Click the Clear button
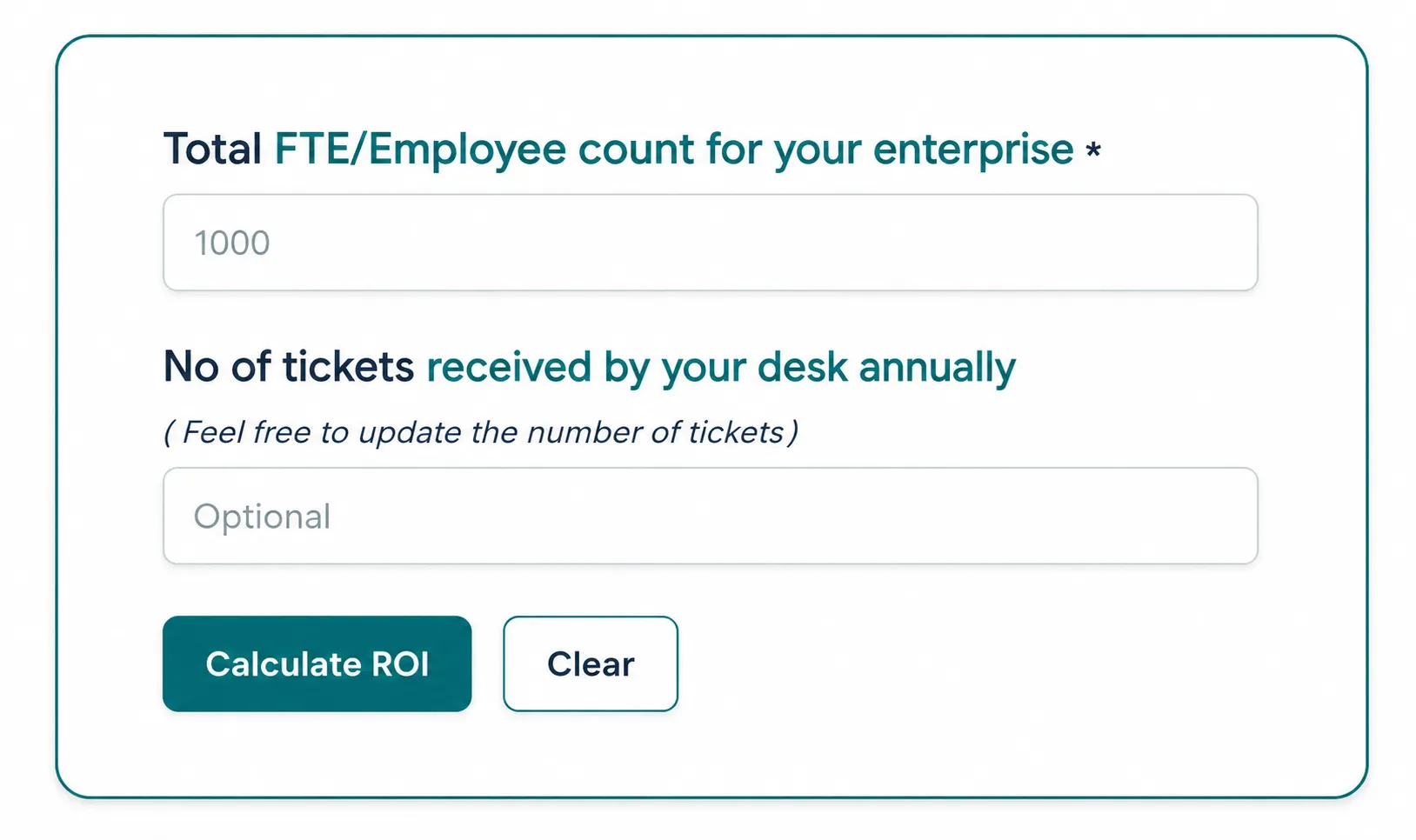This screenshot has width=1416, height=840. click(591, 663)
